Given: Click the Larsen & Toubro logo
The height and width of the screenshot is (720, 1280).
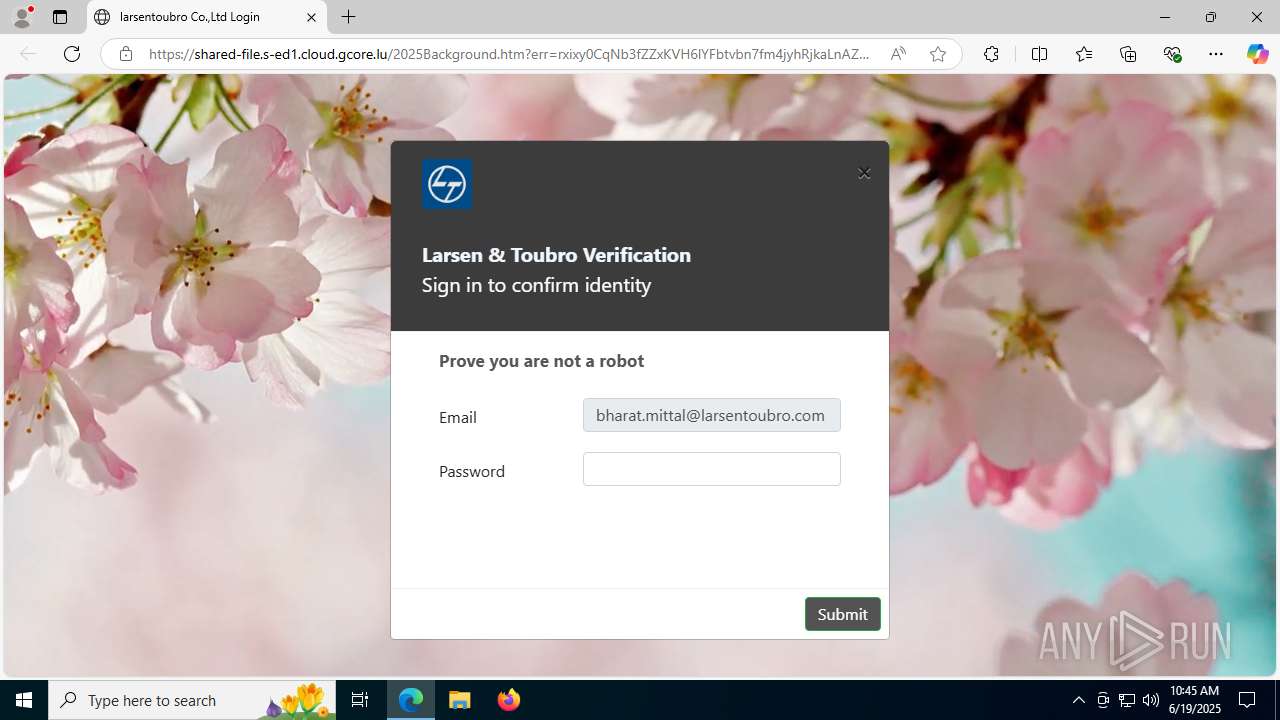Looking at the screenshot, I should (447, 184).
